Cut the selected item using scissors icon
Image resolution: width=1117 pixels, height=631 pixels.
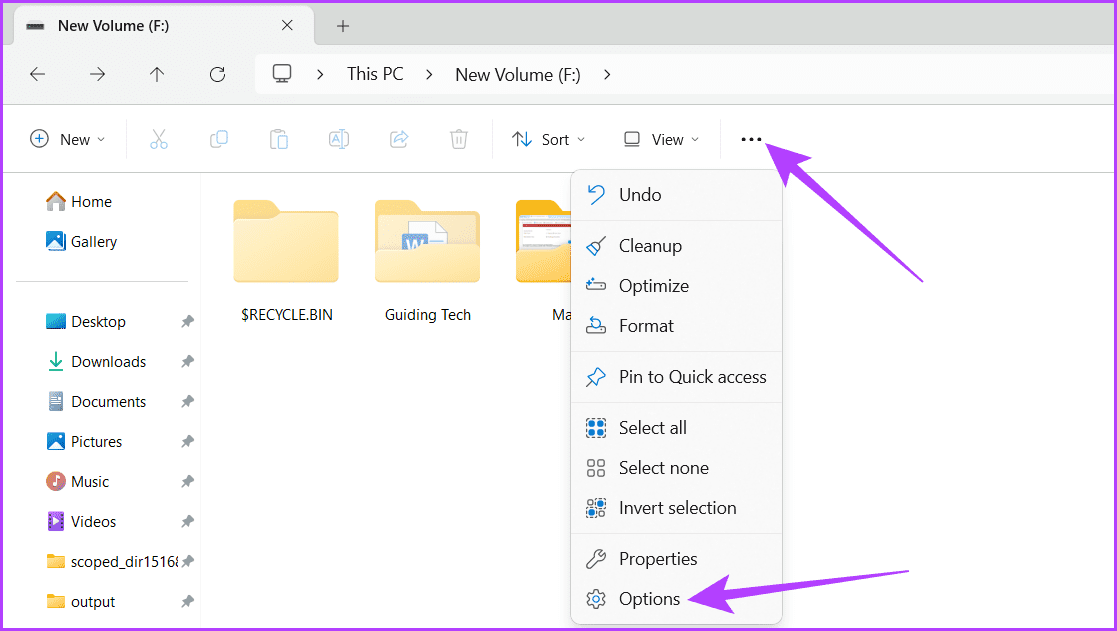159,139
